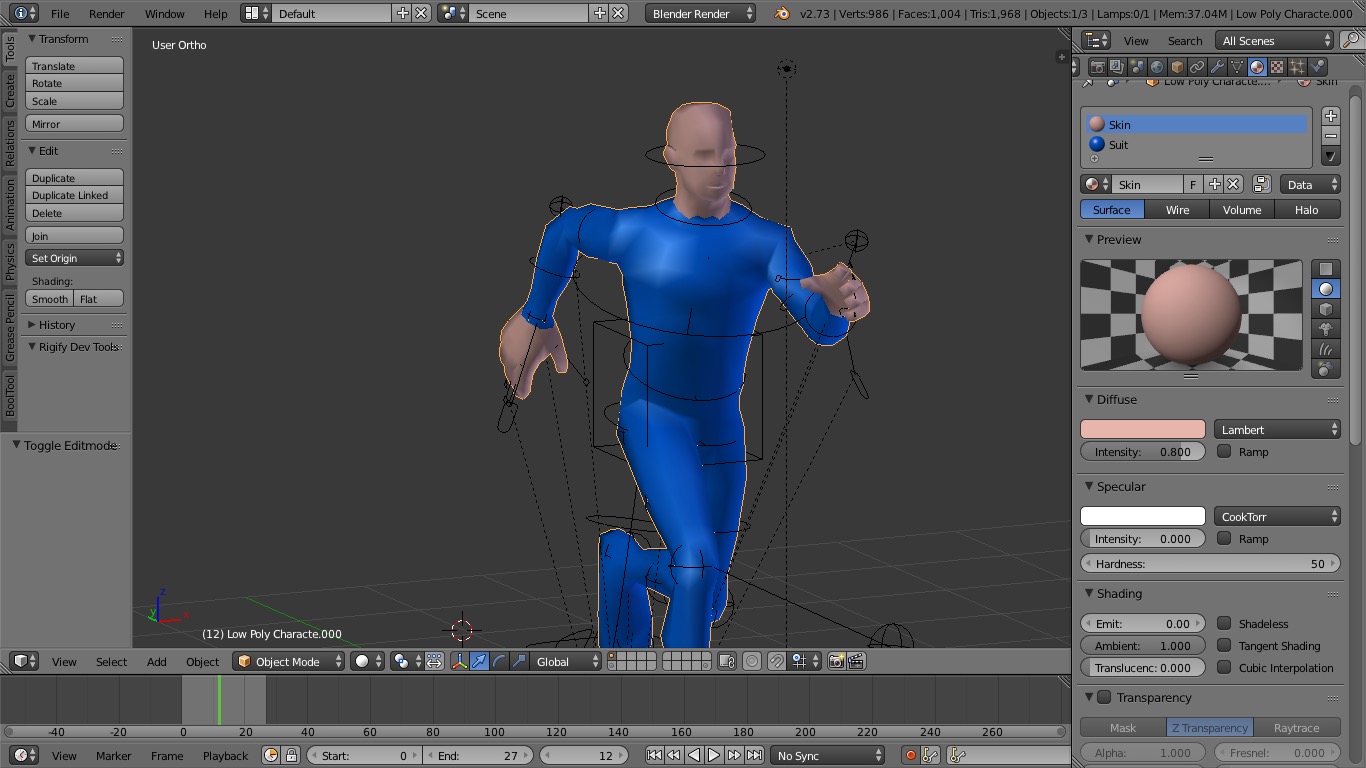Open the Set Origin dropdown
This screenshot has width=1366, height=768.
[x=74, y=258]
